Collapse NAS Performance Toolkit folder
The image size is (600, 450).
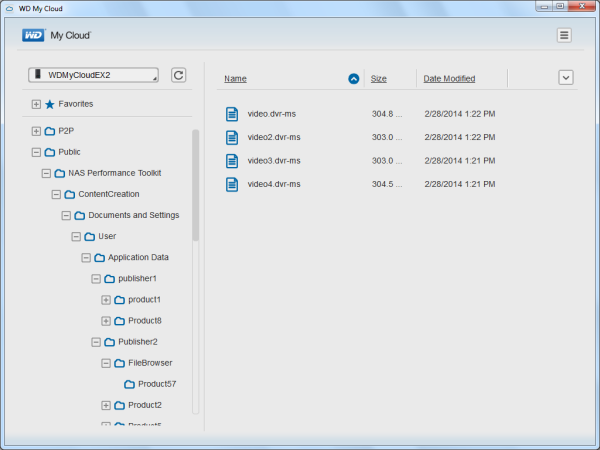tap(46, 173)
